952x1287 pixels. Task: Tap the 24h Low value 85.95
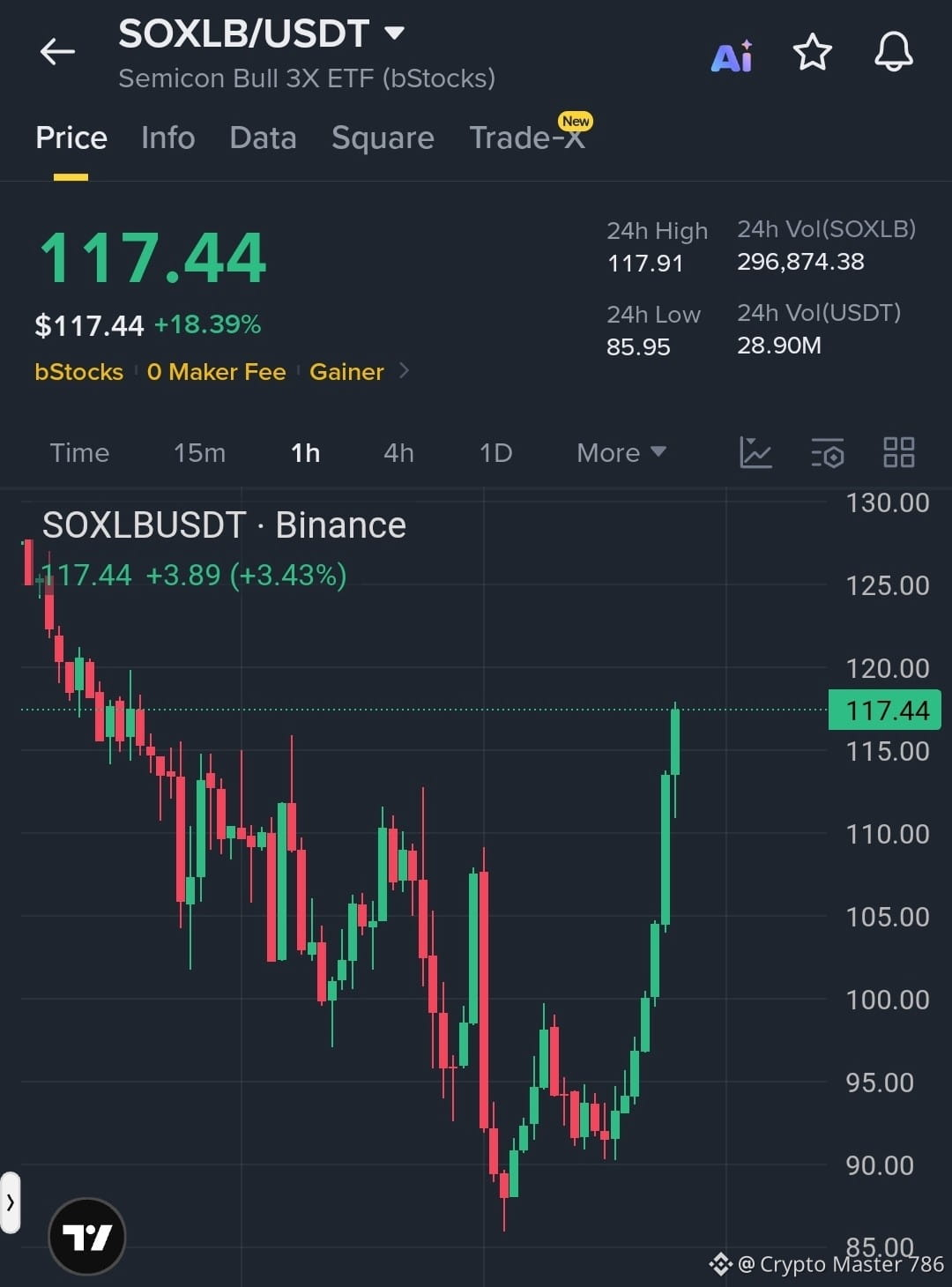tap(638, 346)
